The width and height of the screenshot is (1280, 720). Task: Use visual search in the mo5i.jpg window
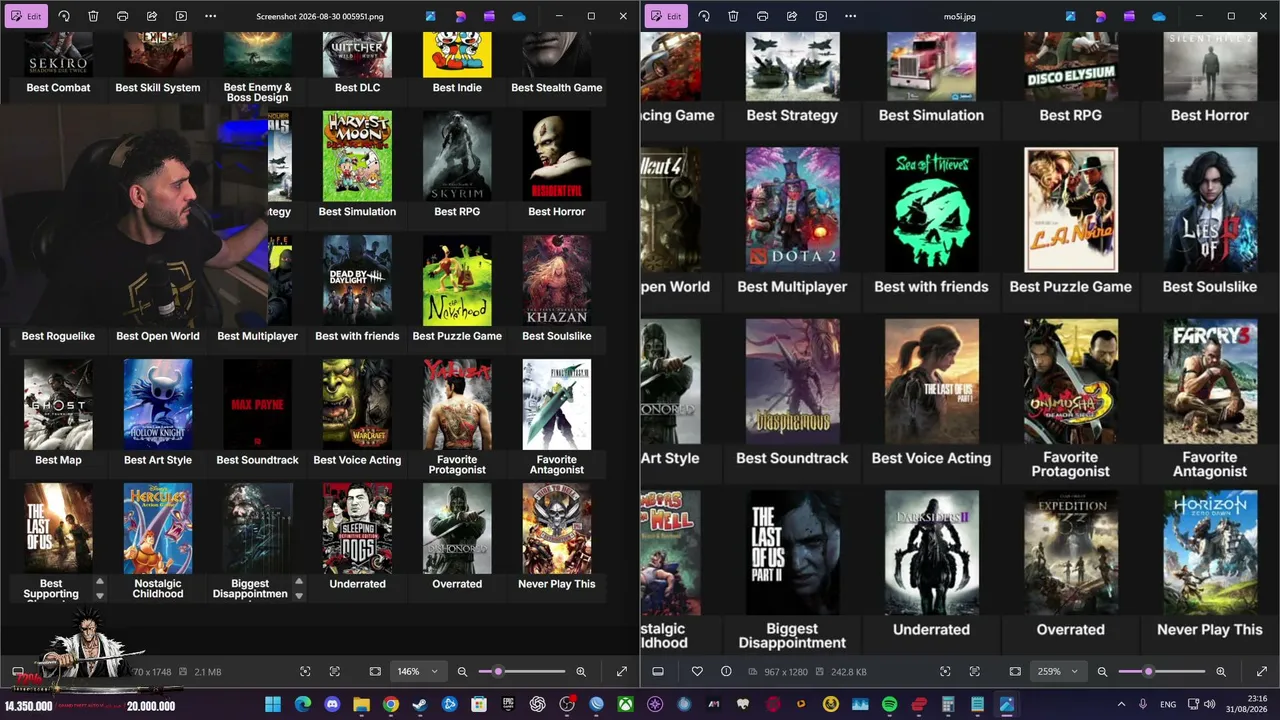point(945,672)
